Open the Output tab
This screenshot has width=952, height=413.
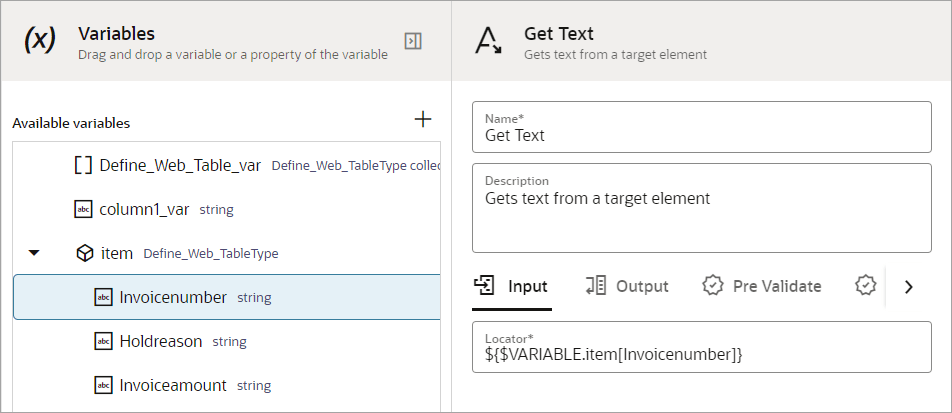pos(627,286)
